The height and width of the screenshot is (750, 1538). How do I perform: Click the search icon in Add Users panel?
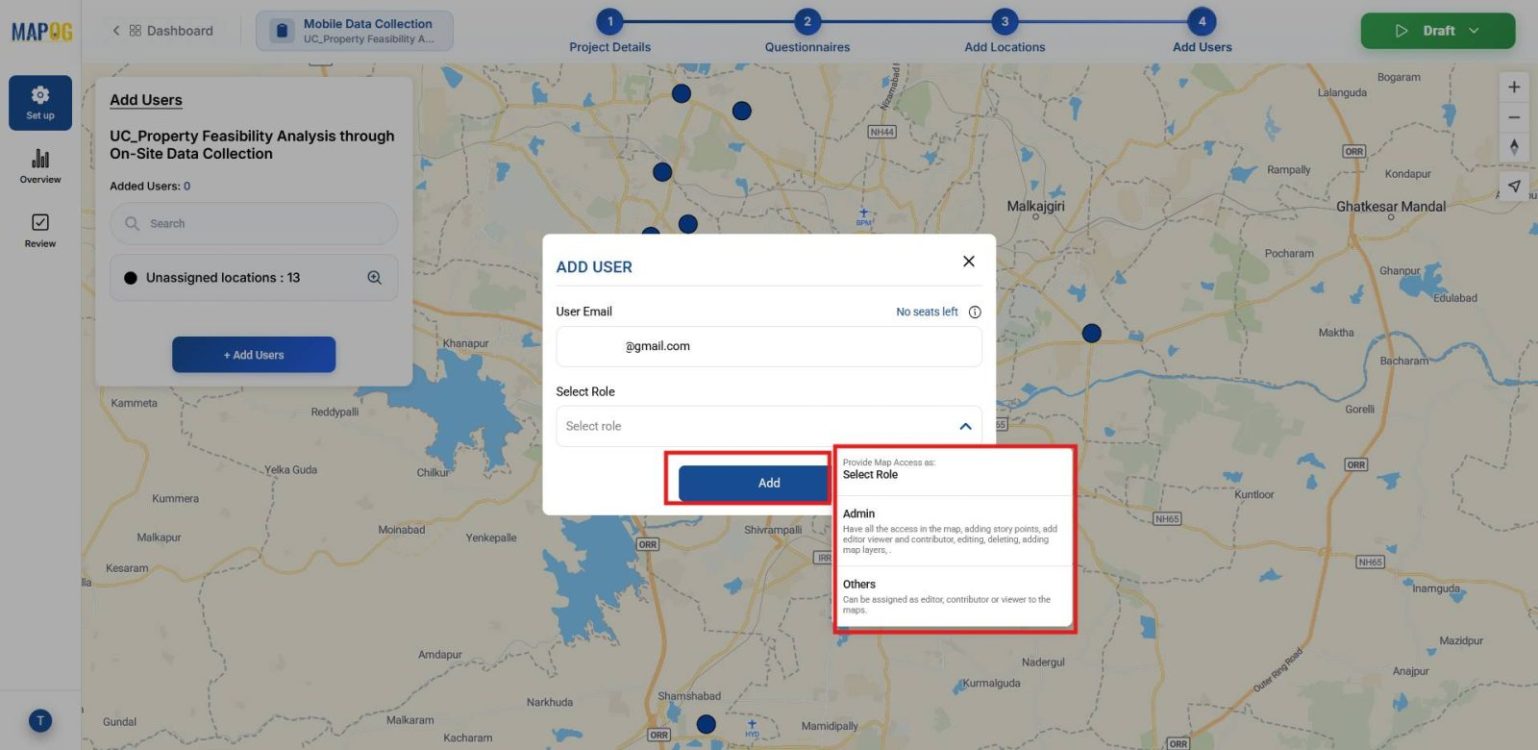133,223
